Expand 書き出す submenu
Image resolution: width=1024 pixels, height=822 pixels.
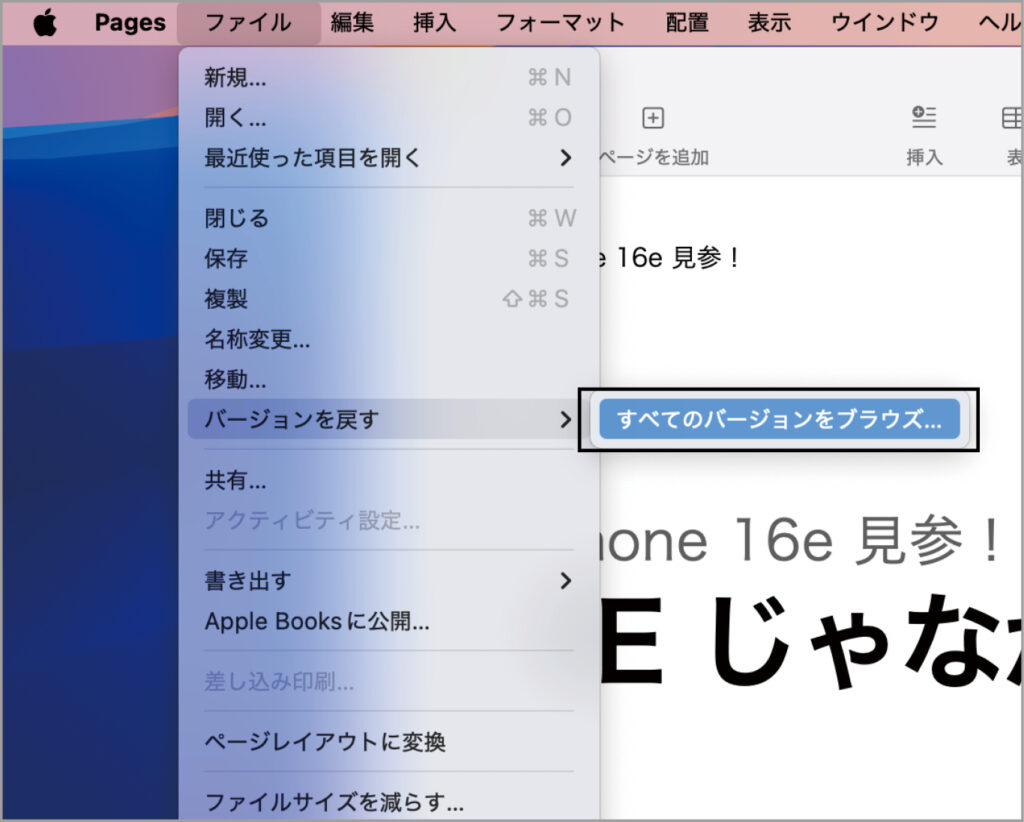(x=389, y=580)
